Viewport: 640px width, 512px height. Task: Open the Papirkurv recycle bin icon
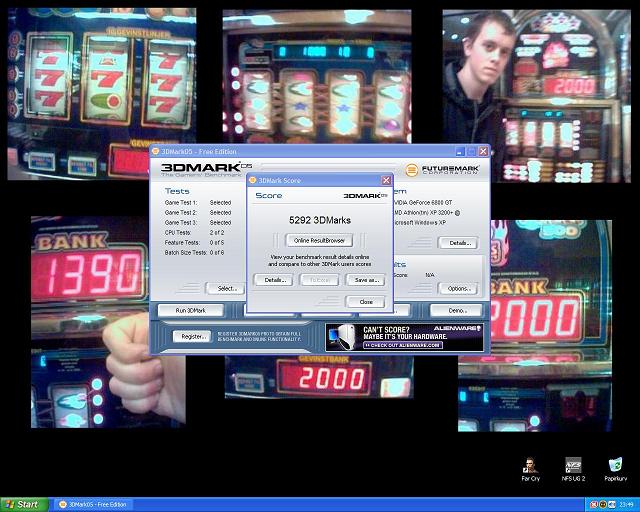click(x=616, y=469)
